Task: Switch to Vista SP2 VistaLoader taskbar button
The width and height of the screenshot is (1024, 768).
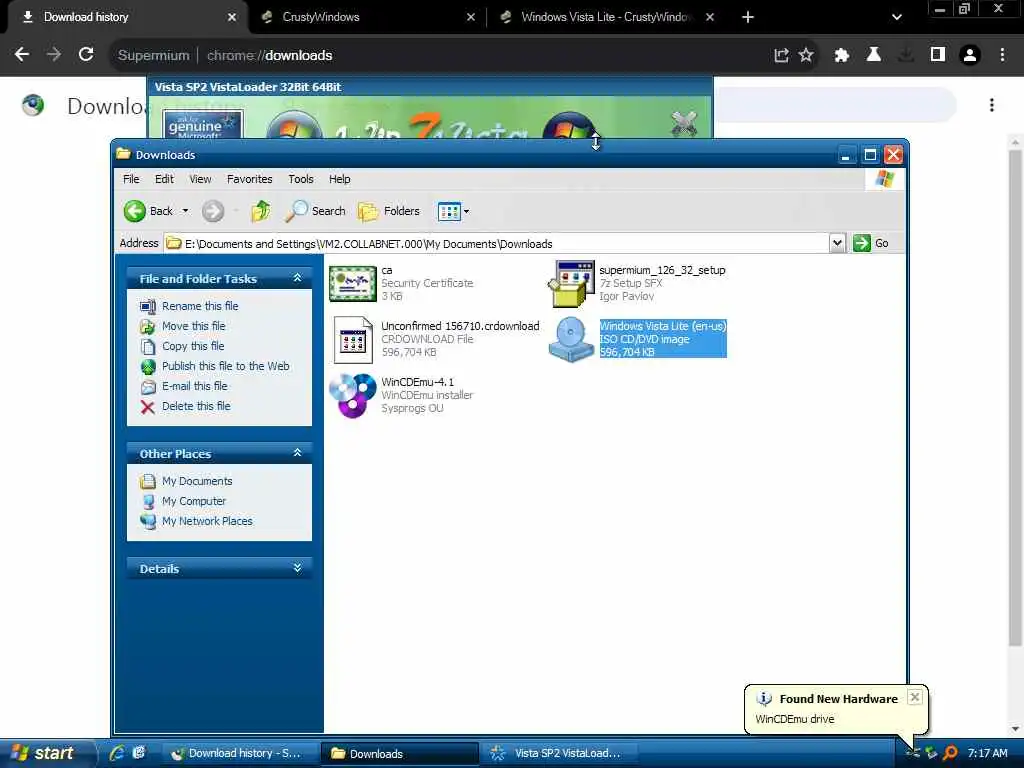Action: [x=559, y=754]
